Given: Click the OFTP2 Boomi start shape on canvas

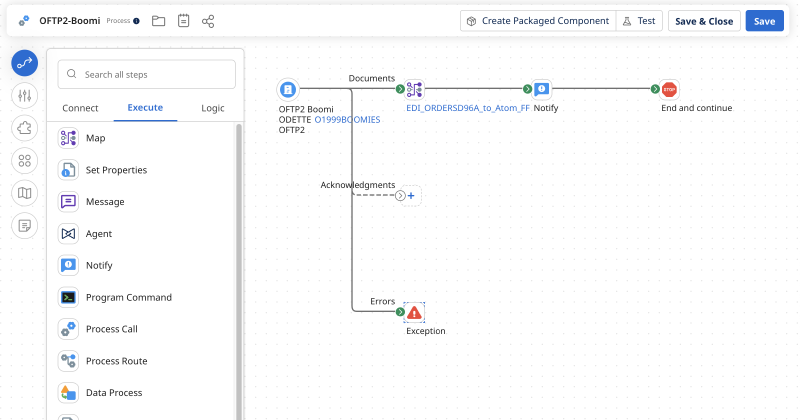Looking at the screenshot, I should (288, 89).
